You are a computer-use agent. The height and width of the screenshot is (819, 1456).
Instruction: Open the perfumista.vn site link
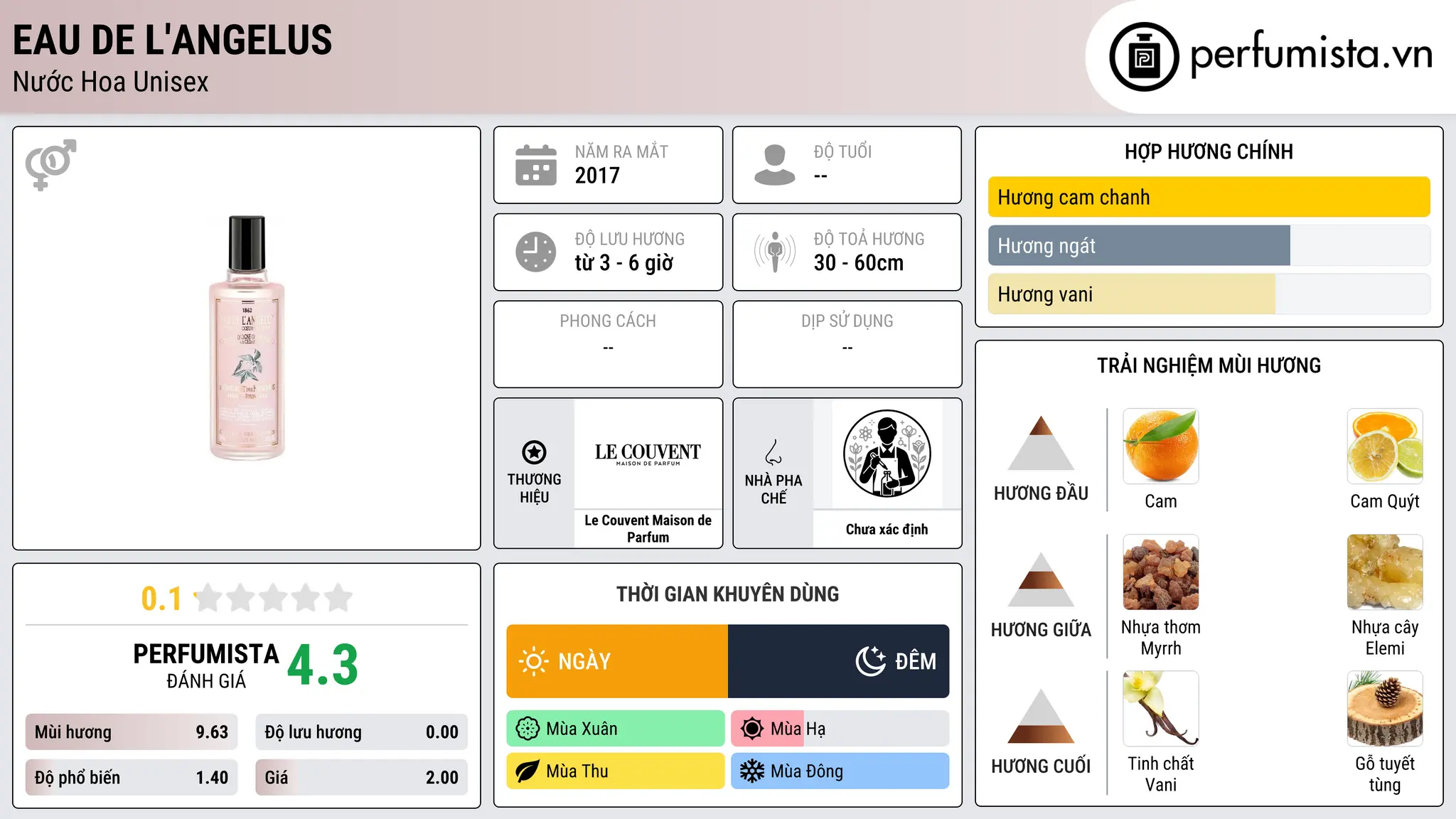pyautogui.click(x=1312, y=55)
